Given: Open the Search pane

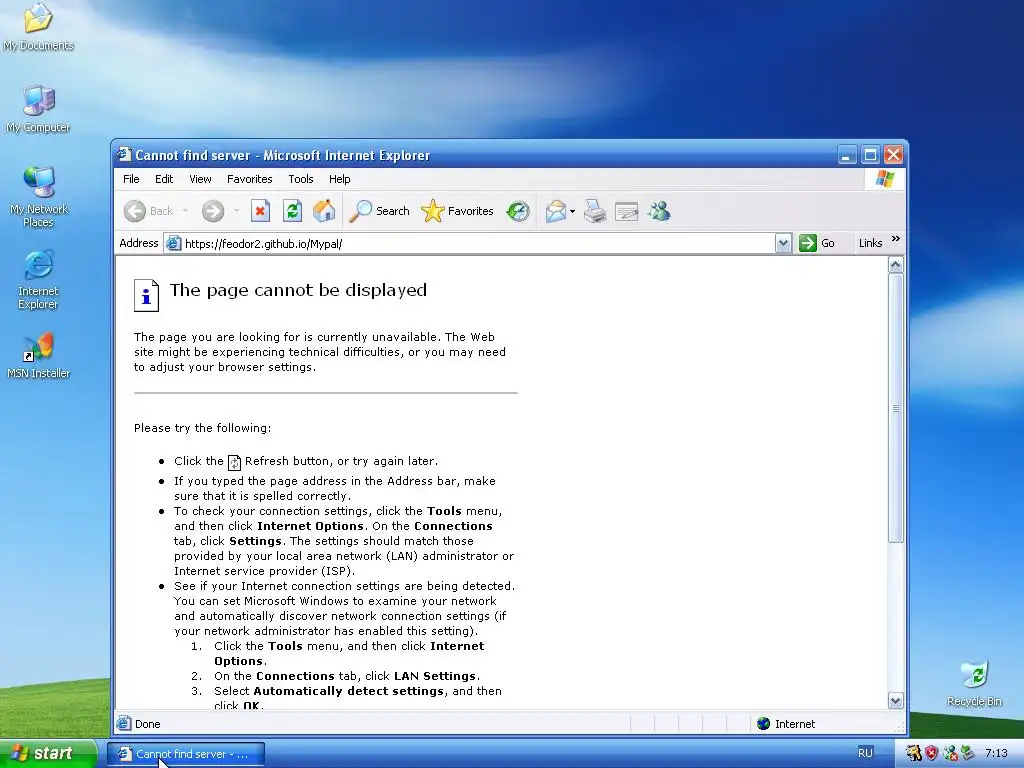Looking at the screenshot, I should [379, 211].
